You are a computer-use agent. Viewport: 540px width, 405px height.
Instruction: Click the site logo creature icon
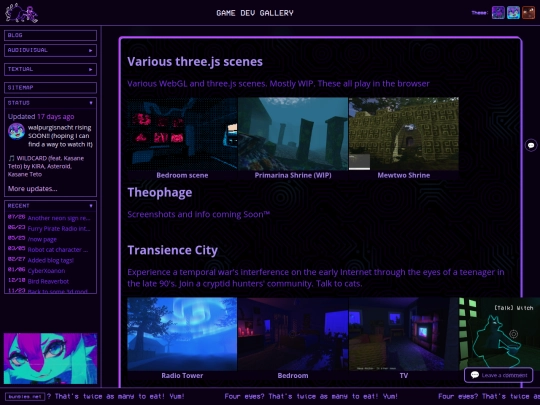point(21,13)
